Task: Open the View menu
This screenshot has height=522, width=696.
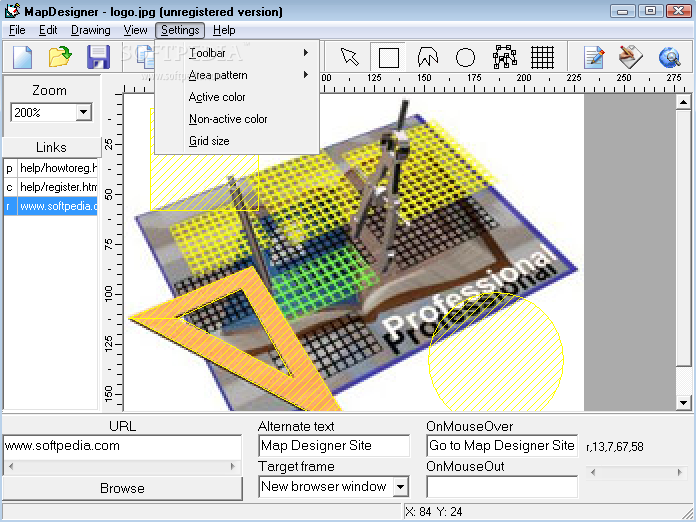Action: 135,30
